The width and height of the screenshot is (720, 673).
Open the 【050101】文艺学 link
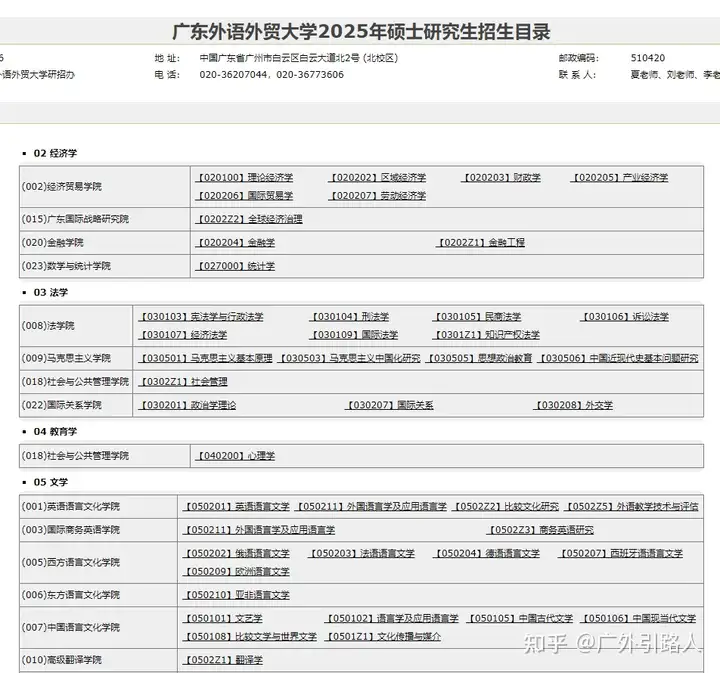pyautogui.click(x=223, y=619)
